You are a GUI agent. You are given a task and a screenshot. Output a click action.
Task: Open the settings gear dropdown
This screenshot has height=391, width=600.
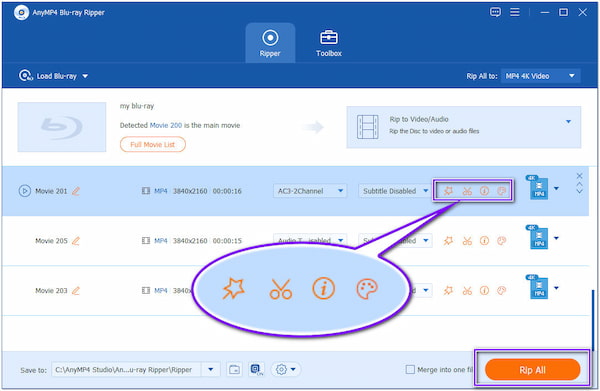[286, 370]
